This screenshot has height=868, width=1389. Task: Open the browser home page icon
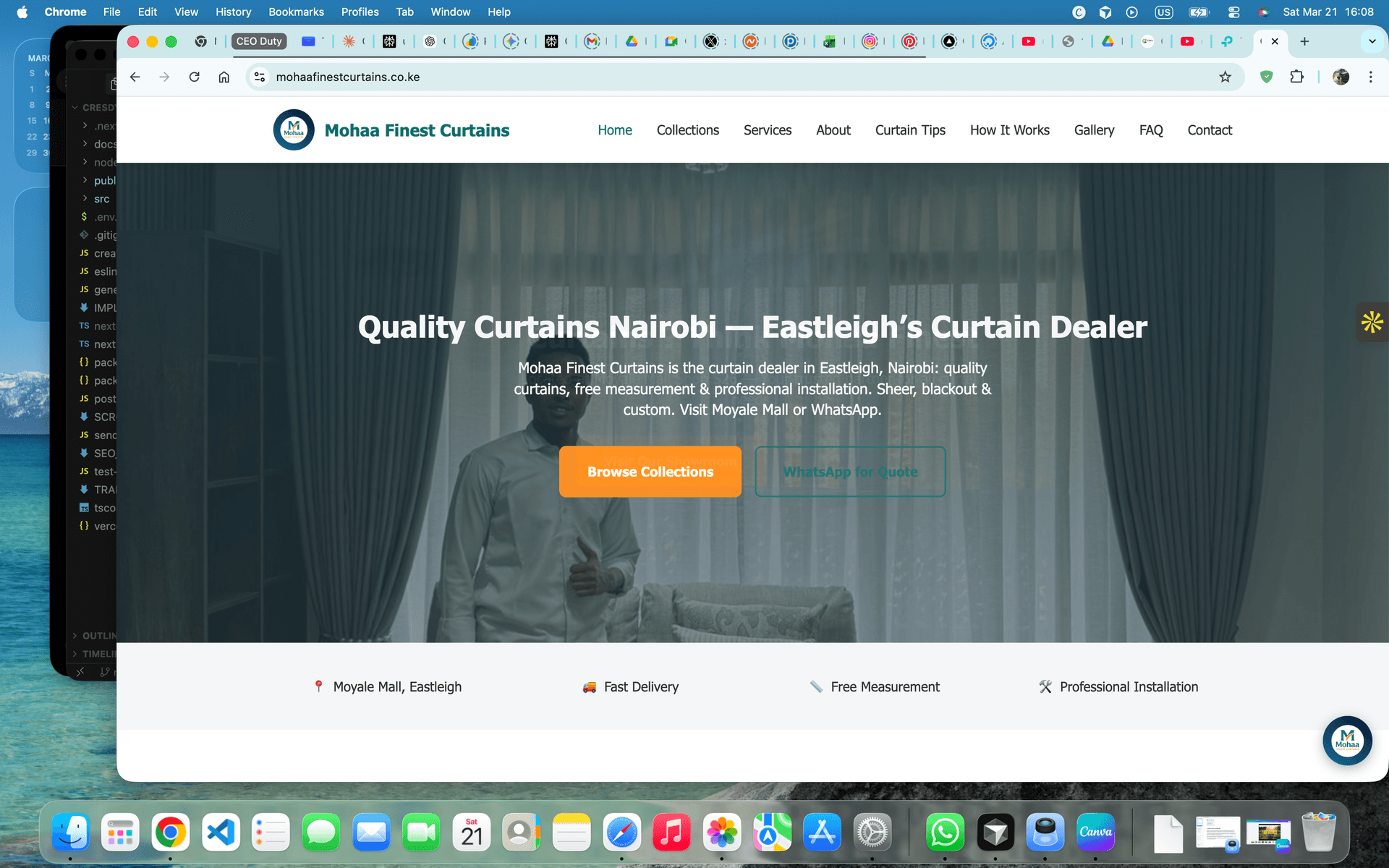[x=224, y=77]
